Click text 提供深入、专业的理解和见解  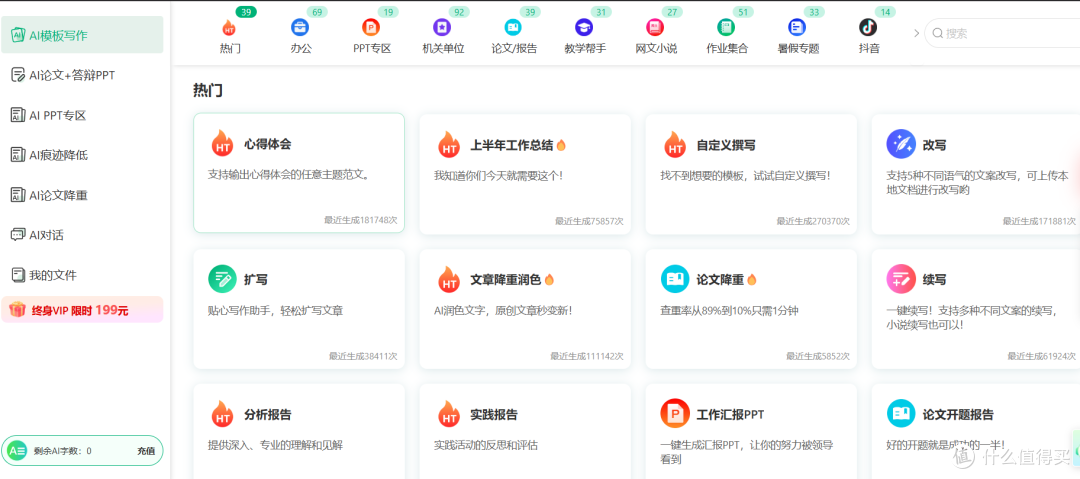276,445
